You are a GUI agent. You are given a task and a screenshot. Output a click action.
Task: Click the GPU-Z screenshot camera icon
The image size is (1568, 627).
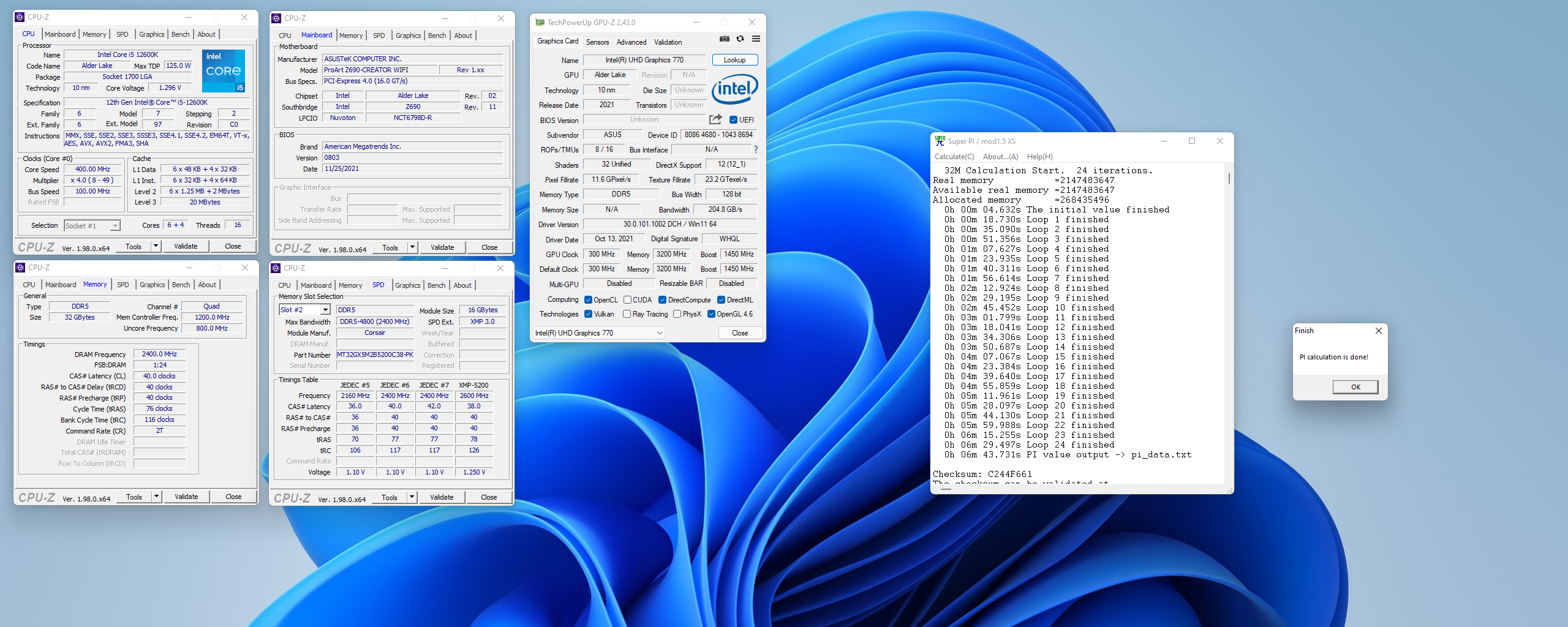tap(724, 39)
